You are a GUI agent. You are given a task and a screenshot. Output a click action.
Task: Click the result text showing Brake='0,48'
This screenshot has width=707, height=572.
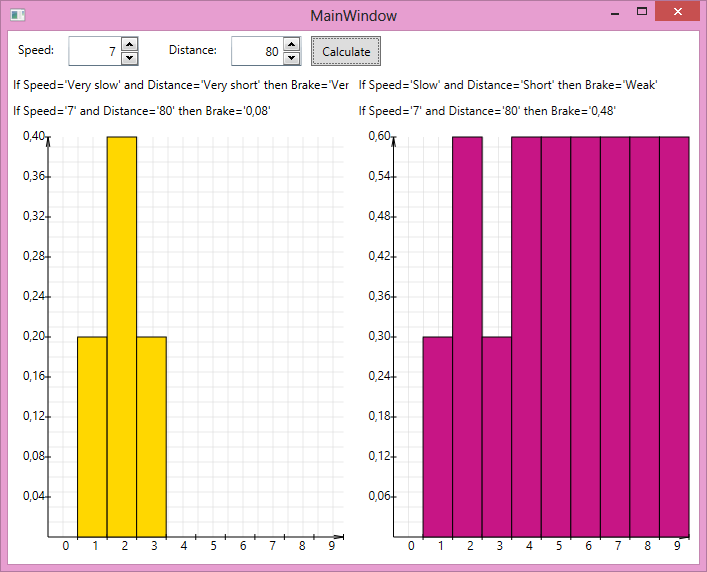[x=486, y=111]
